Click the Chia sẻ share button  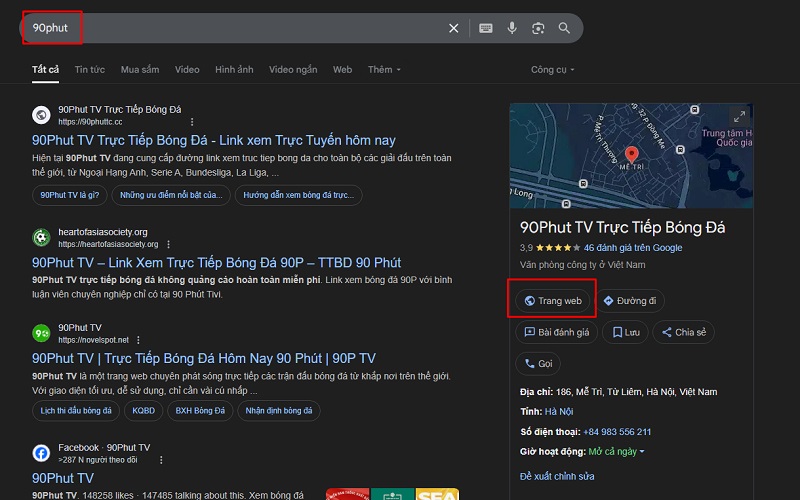[x=684, y=333]
